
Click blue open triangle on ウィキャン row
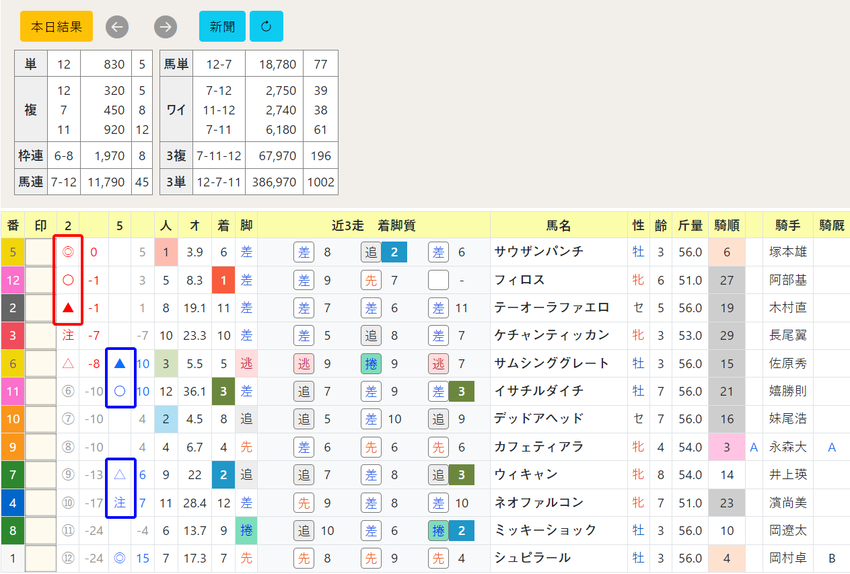coord(120,475)
